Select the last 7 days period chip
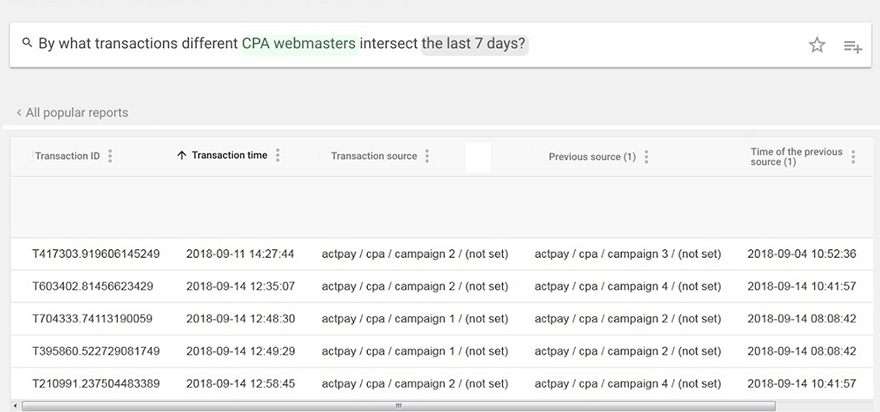 474,43
